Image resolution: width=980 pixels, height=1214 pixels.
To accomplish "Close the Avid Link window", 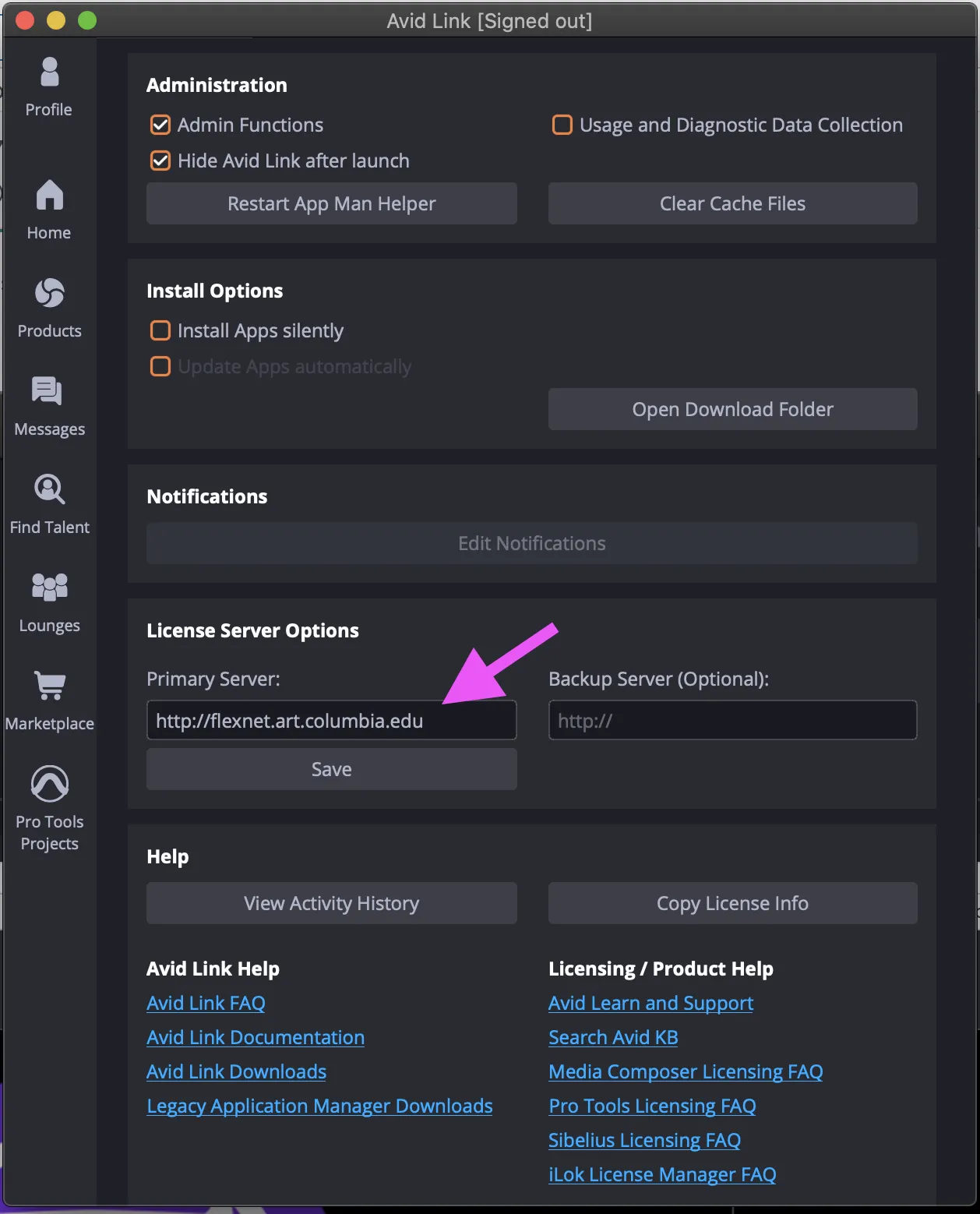I will click(25, 20).
